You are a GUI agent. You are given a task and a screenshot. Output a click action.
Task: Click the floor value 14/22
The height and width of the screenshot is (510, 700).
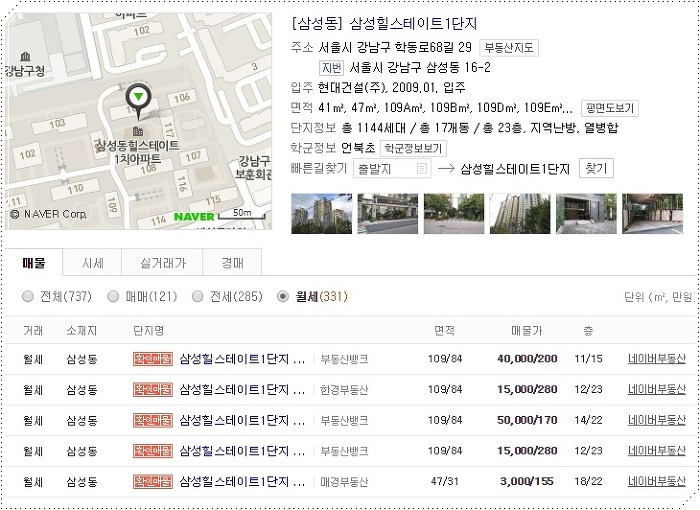588,420
